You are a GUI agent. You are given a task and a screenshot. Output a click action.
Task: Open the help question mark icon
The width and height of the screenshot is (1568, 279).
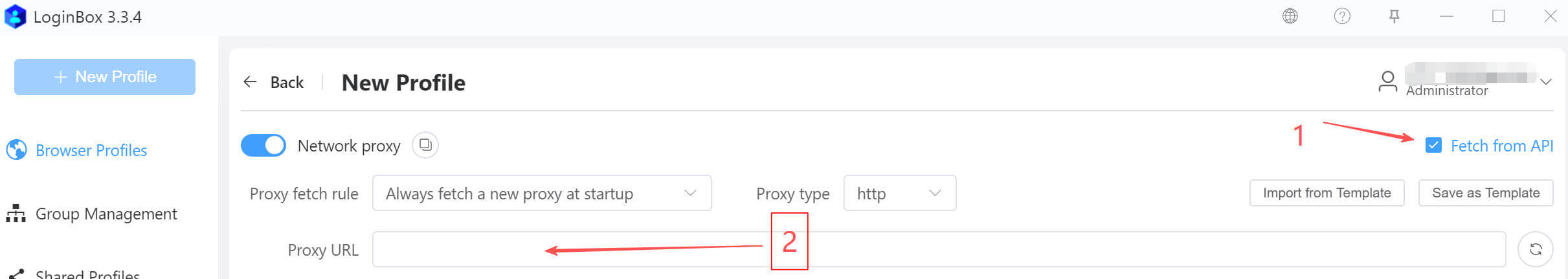(x=1342, y=16)
